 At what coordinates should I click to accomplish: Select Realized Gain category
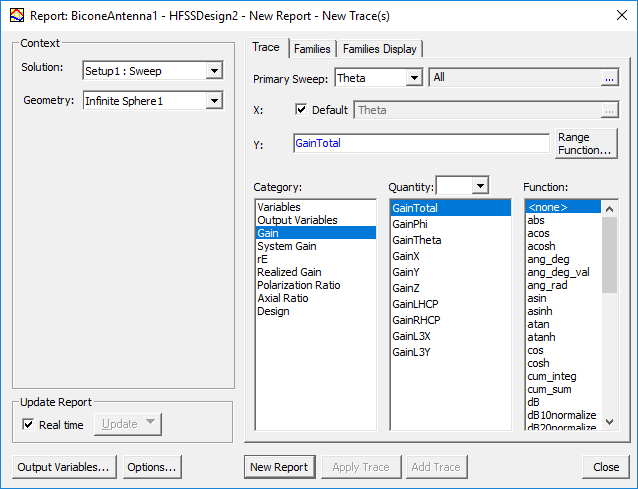pos(316,272)
